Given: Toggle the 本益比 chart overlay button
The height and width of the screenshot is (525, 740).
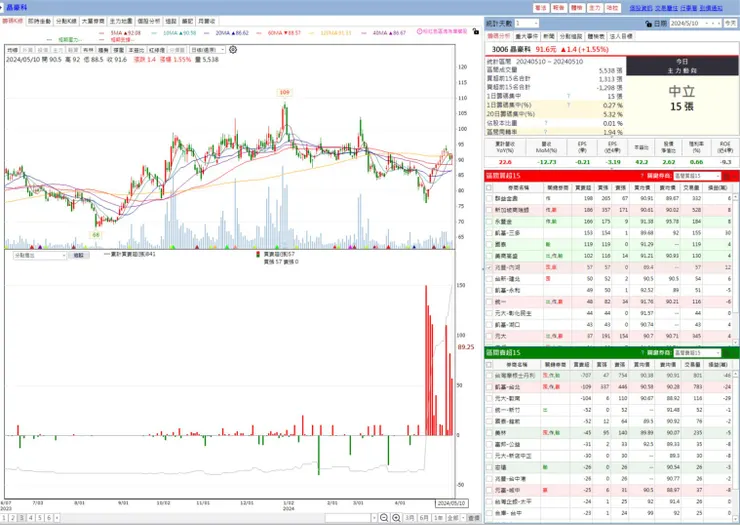Looking at the screenshot, I should tap(136, 50).
